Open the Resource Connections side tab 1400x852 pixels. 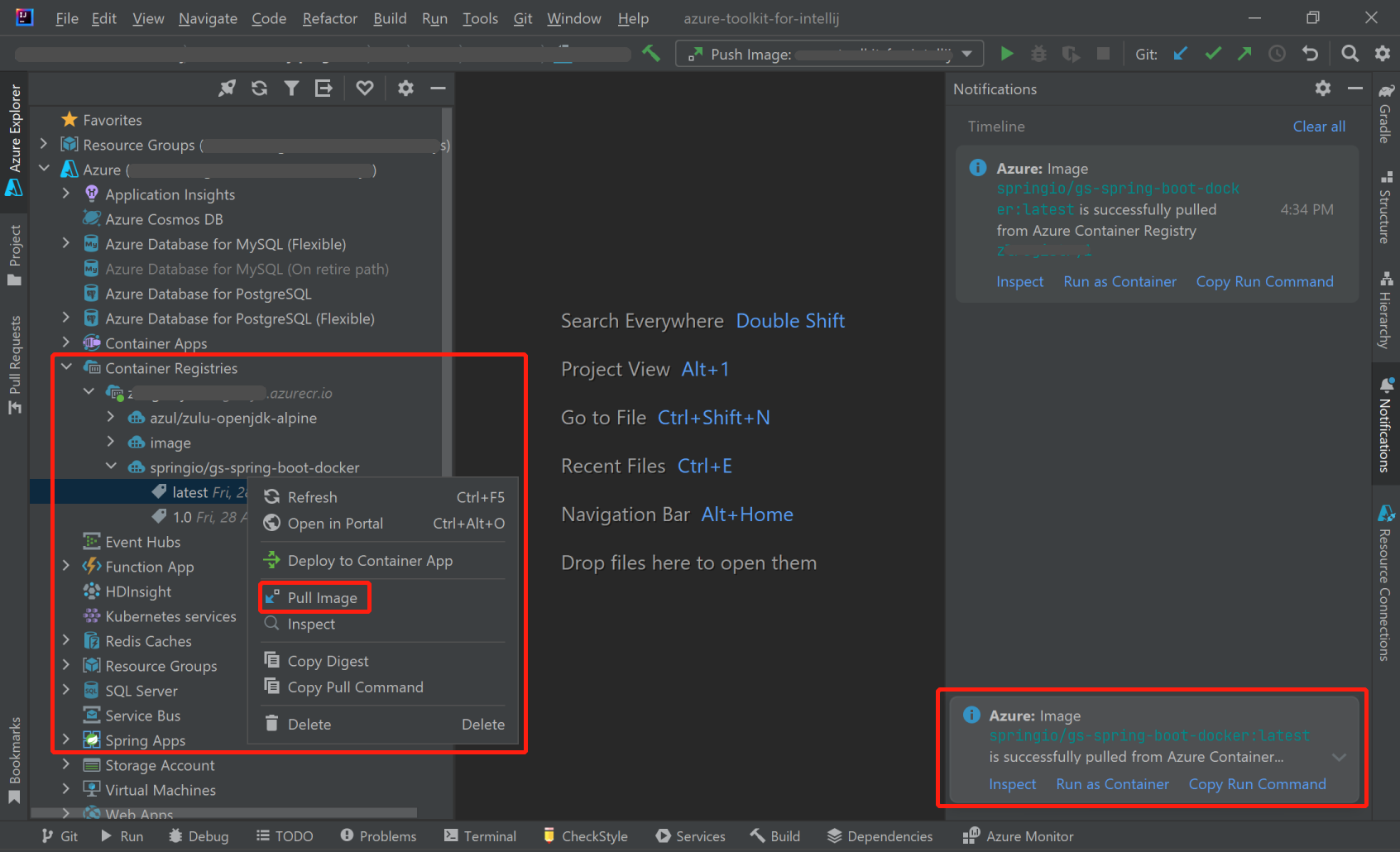click(1386, 583)
